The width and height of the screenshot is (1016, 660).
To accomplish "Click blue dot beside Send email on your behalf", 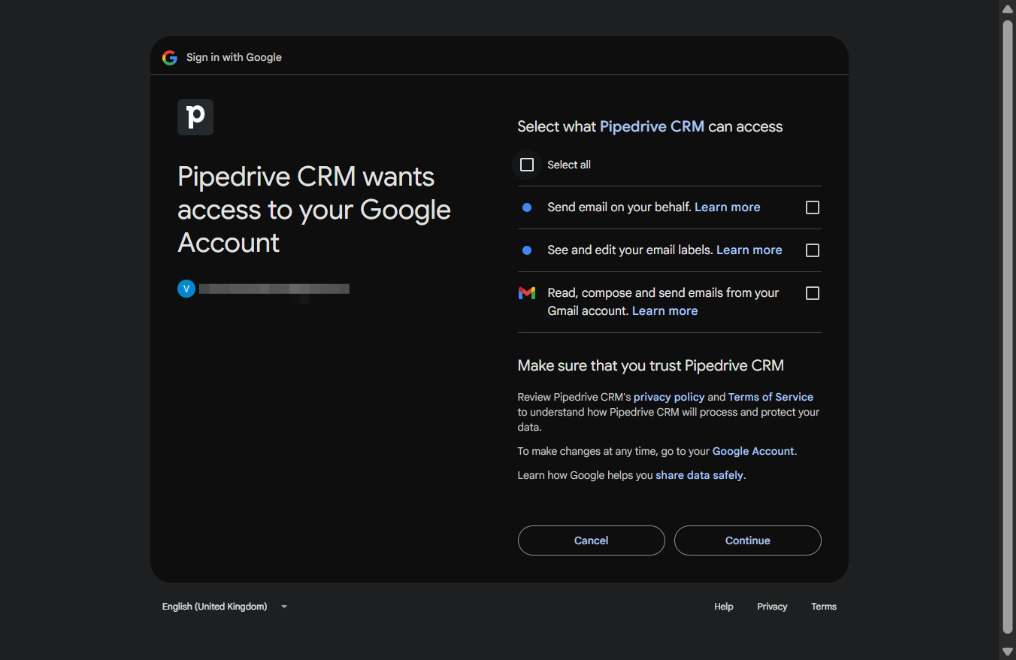I will pos(527,208).
